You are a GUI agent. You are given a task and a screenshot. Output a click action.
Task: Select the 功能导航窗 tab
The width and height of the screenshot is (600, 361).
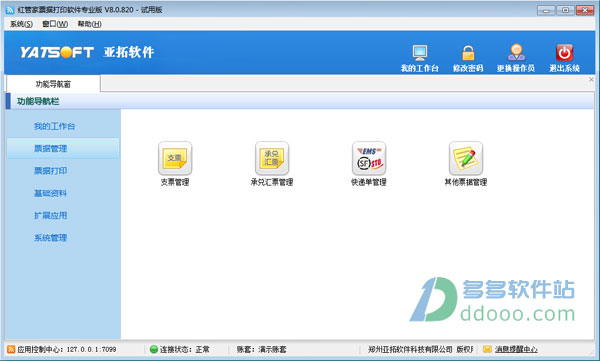click(x=53, y=84)
